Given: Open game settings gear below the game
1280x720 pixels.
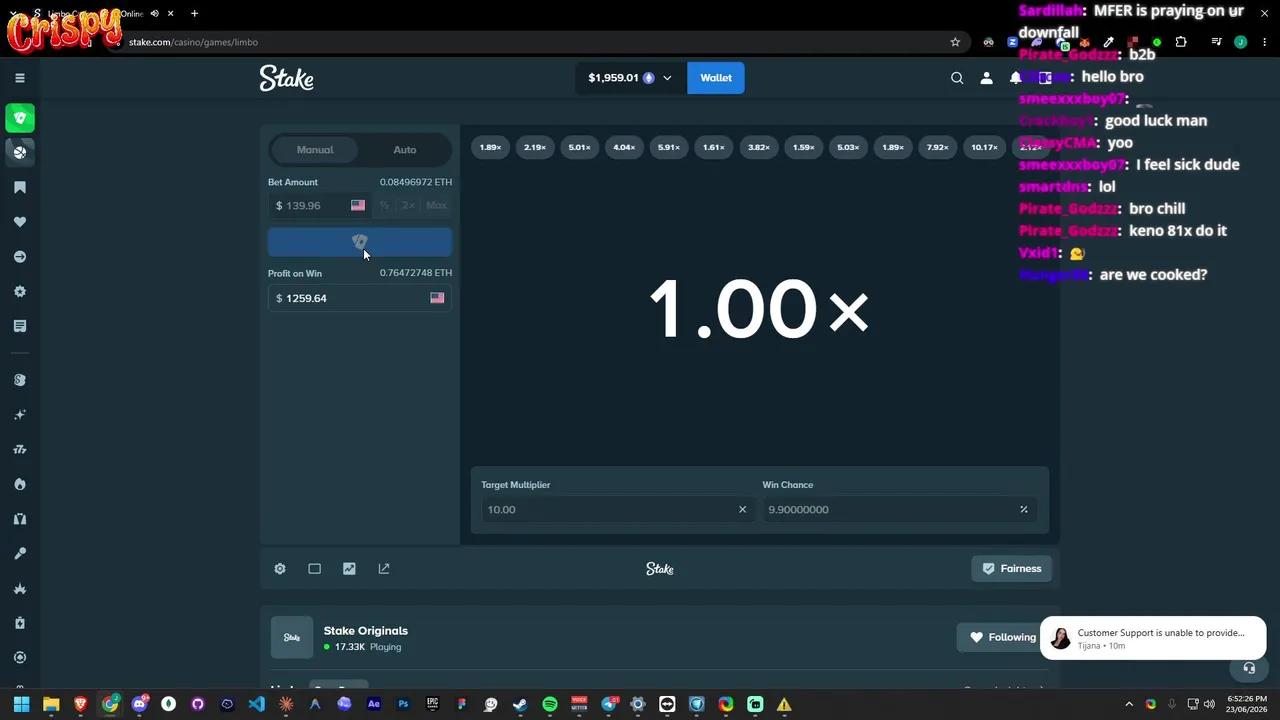Looking at the screenshot, I should [x=280, y=569].
